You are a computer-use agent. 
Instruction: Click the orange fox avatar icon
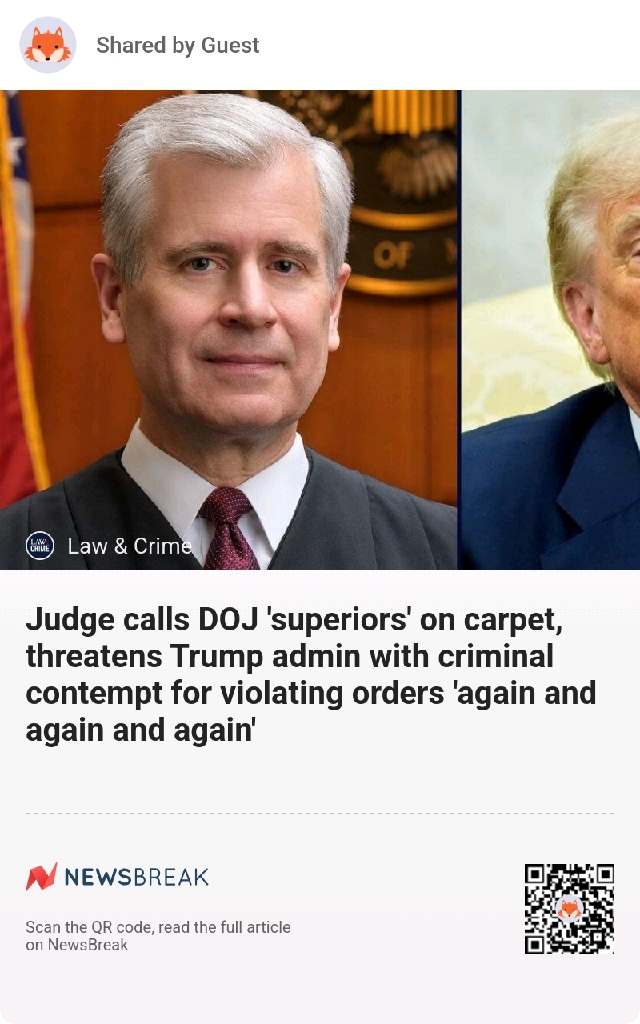click(x=48, y=45)
